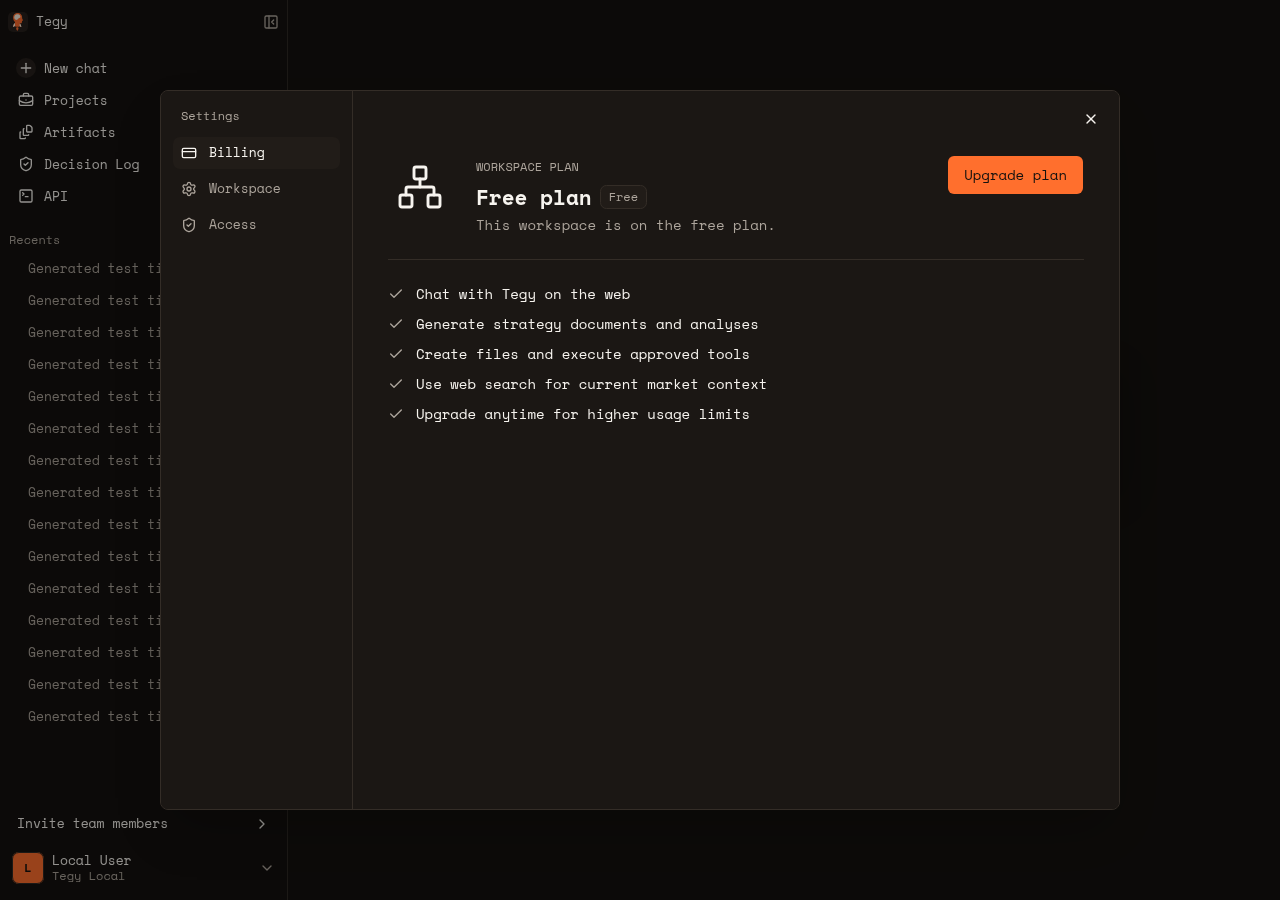
Task: Click the Local User avatar
Action: [28, 868]
